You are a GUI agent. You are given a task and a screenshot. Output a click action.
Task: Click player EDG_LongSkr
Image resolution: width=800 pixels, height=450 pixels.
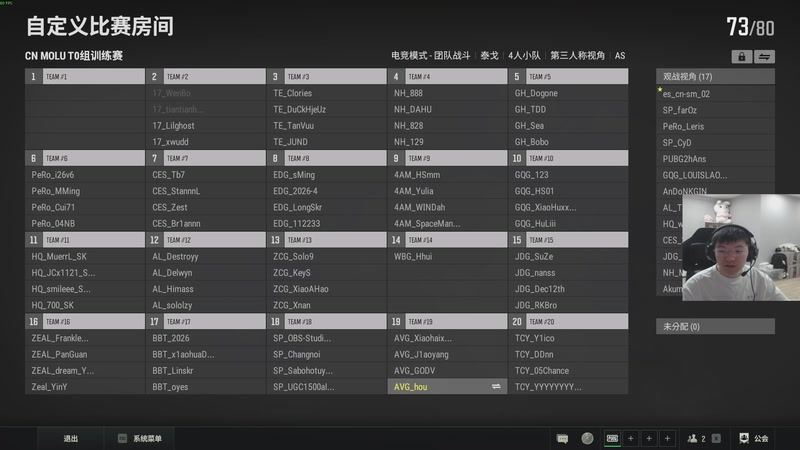[x=327, y=207]
